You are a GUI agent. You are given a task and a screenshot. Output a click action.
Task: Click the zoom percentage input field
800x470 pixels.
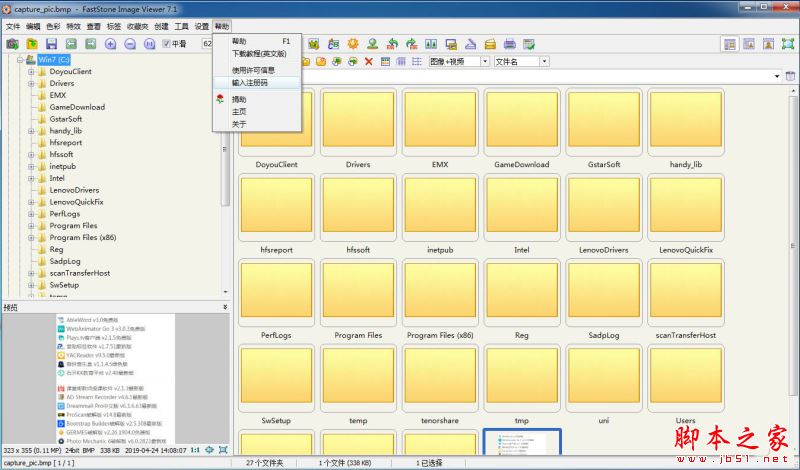pyautogui.click(x=207, y=44)
